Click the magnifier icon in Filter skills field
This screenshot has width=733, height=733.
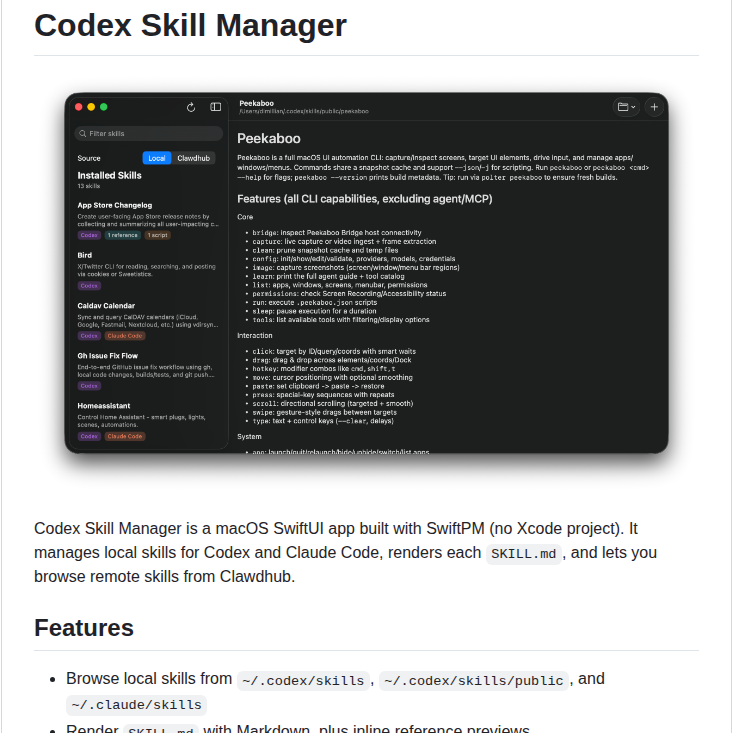(83, 134)
